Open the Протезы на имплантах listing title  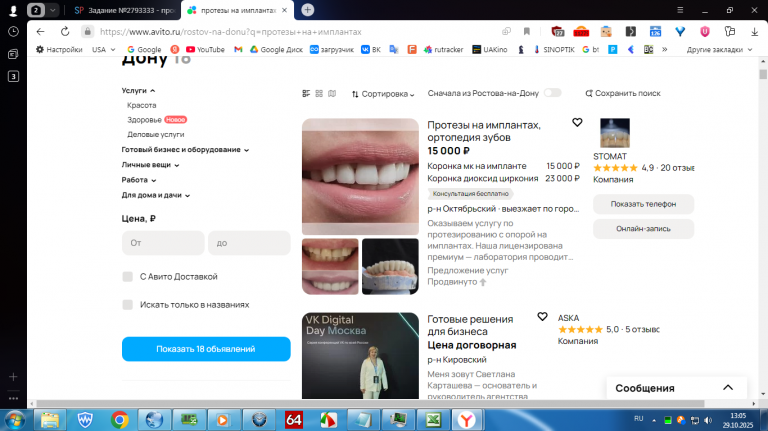[x=484, y=131]
